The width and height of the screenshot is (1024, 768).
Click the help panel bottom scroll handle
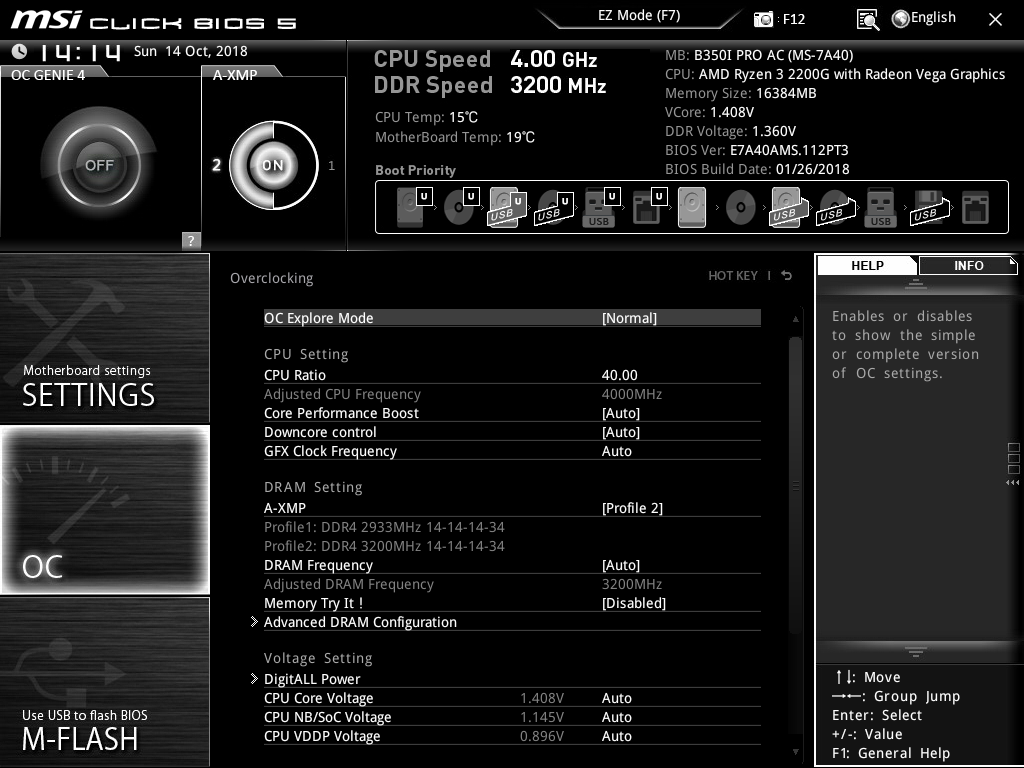pyautogui.click(x=916, y=651)
